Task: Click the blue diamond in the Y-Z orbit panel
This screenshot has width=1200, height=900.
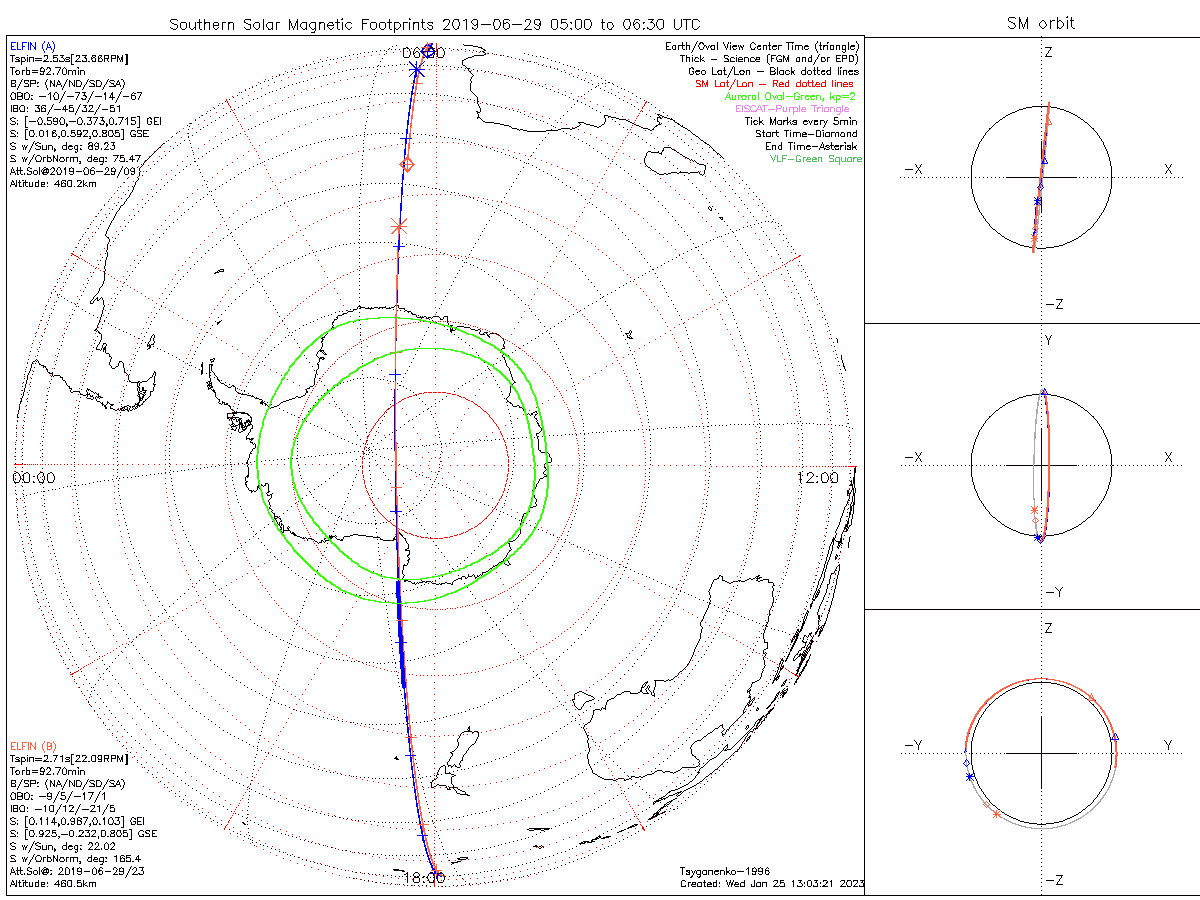Action: pyautogui.click(x=967, y=763)
